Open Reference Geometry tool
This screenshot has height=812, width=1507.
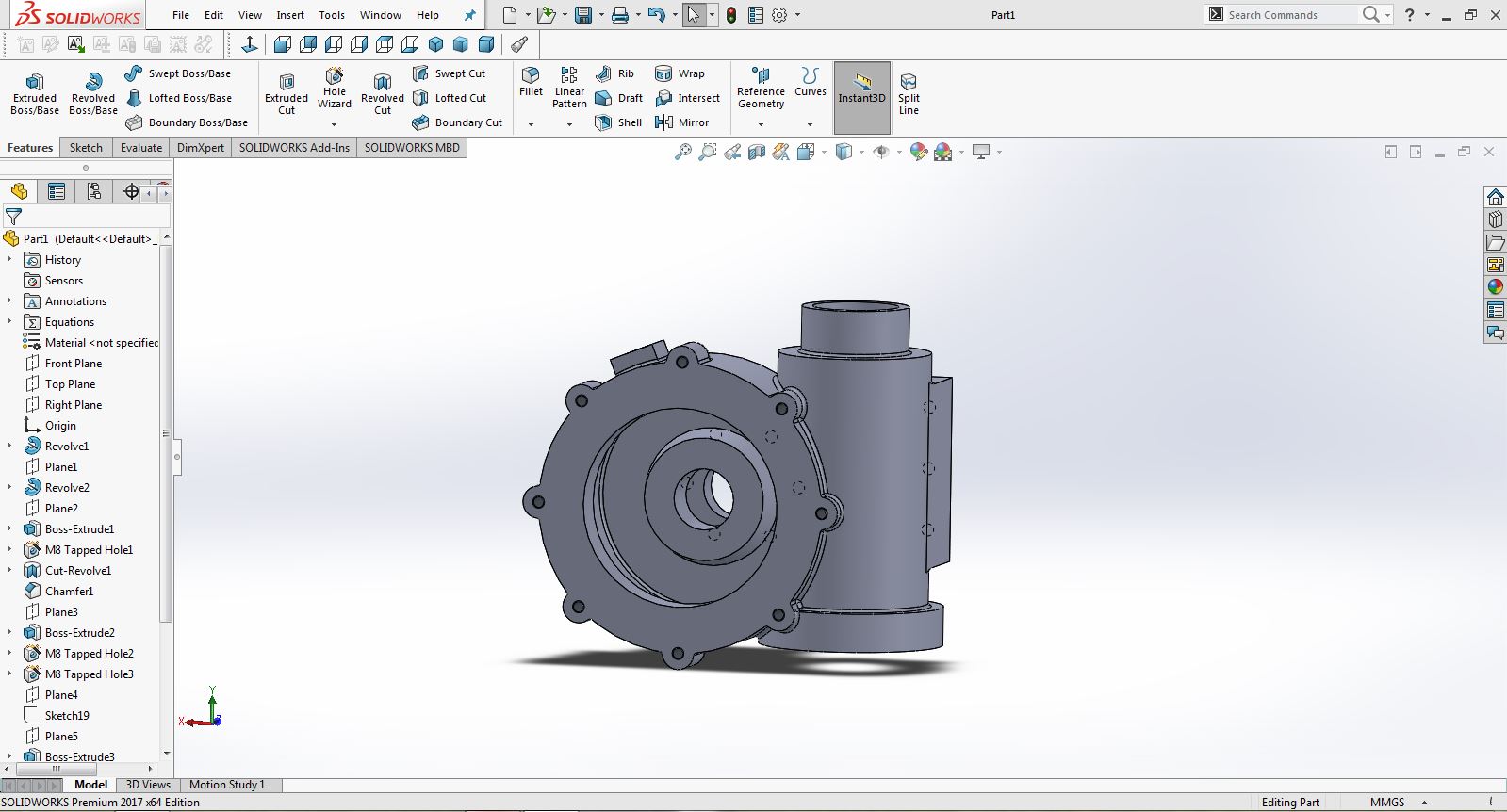click(761, 89)
